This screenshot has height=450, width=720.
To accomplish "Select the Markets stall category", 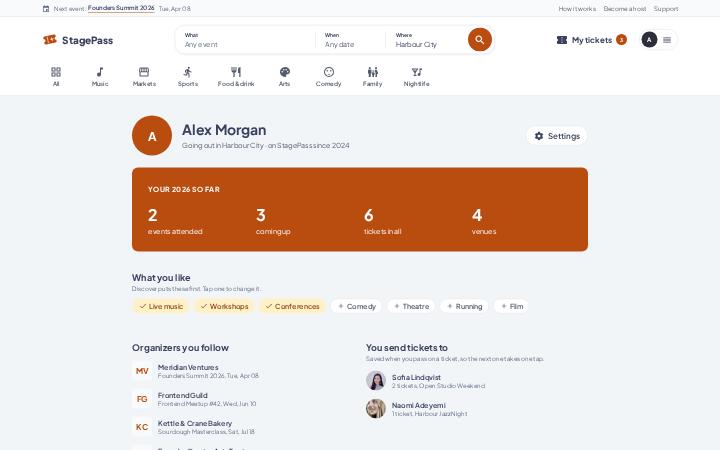I will (144, 76).
